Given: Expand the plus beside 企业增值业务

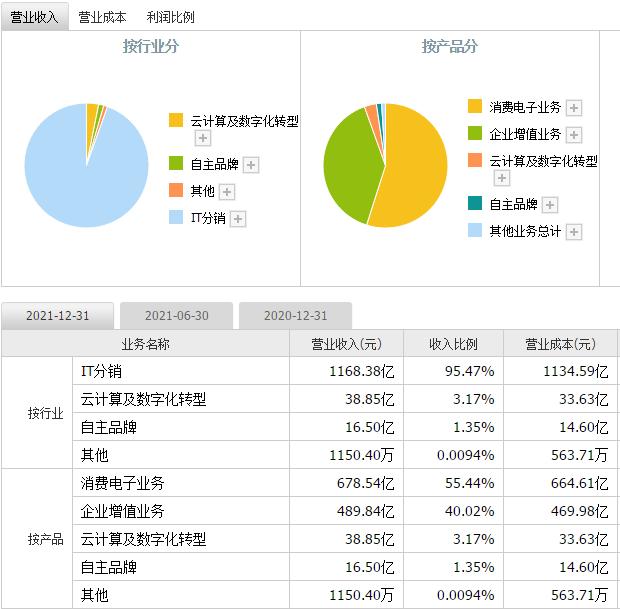Looking at the screenshot, I should point(574,135).
